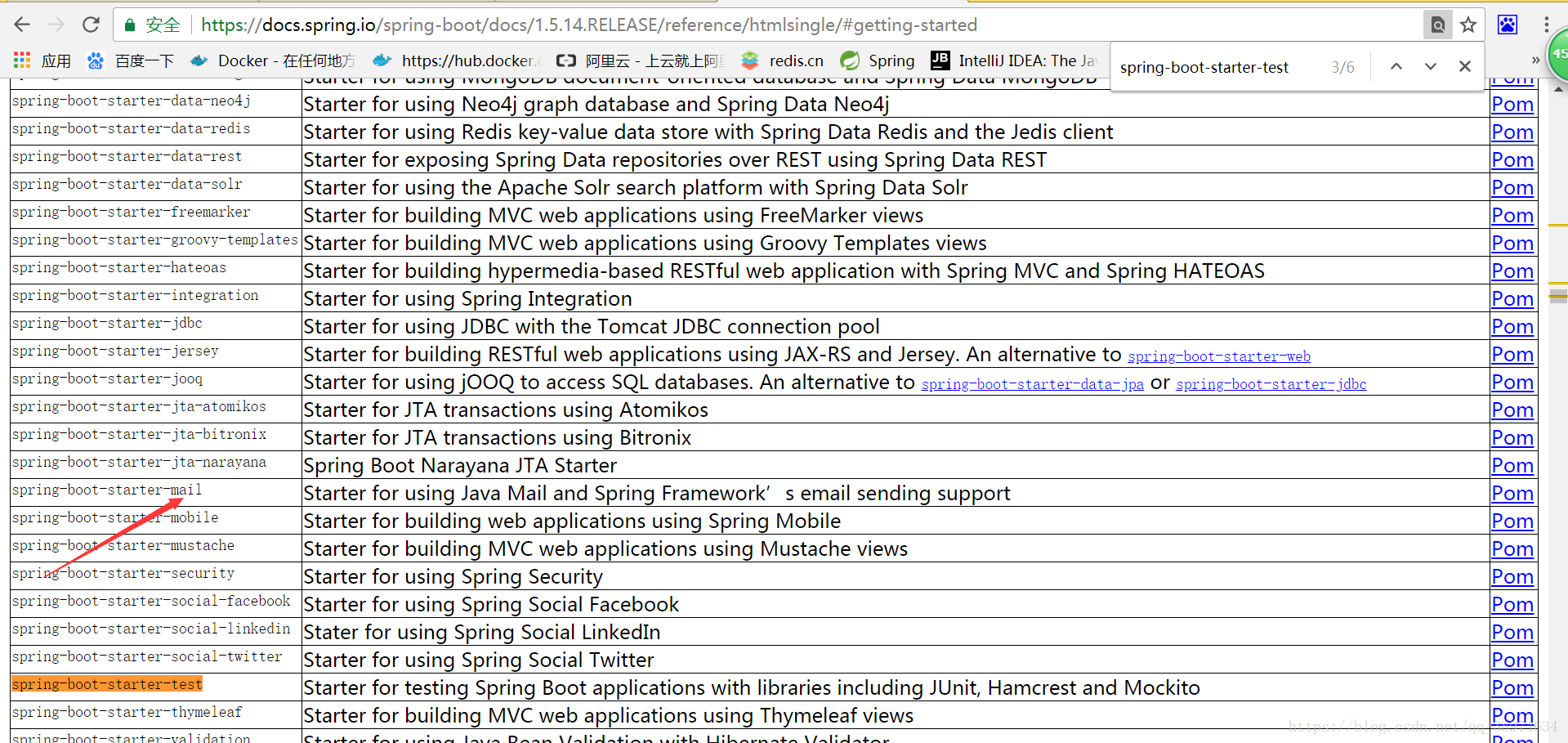Open Pom link for spring-boot-starter-social-linkedin

(1512, 633)
